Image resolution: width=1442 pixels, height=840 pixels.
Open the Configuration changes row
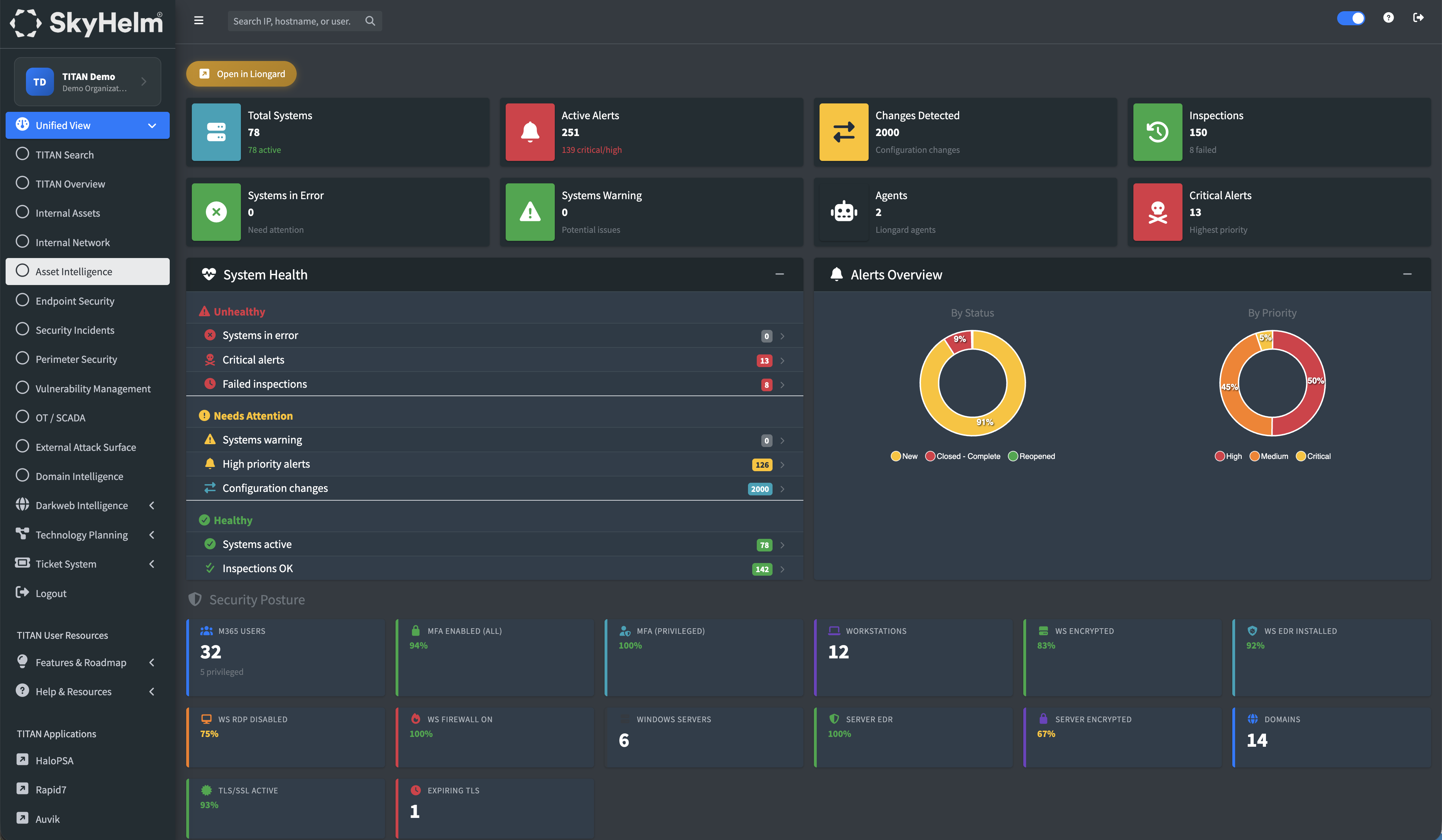tap(494, 488)
